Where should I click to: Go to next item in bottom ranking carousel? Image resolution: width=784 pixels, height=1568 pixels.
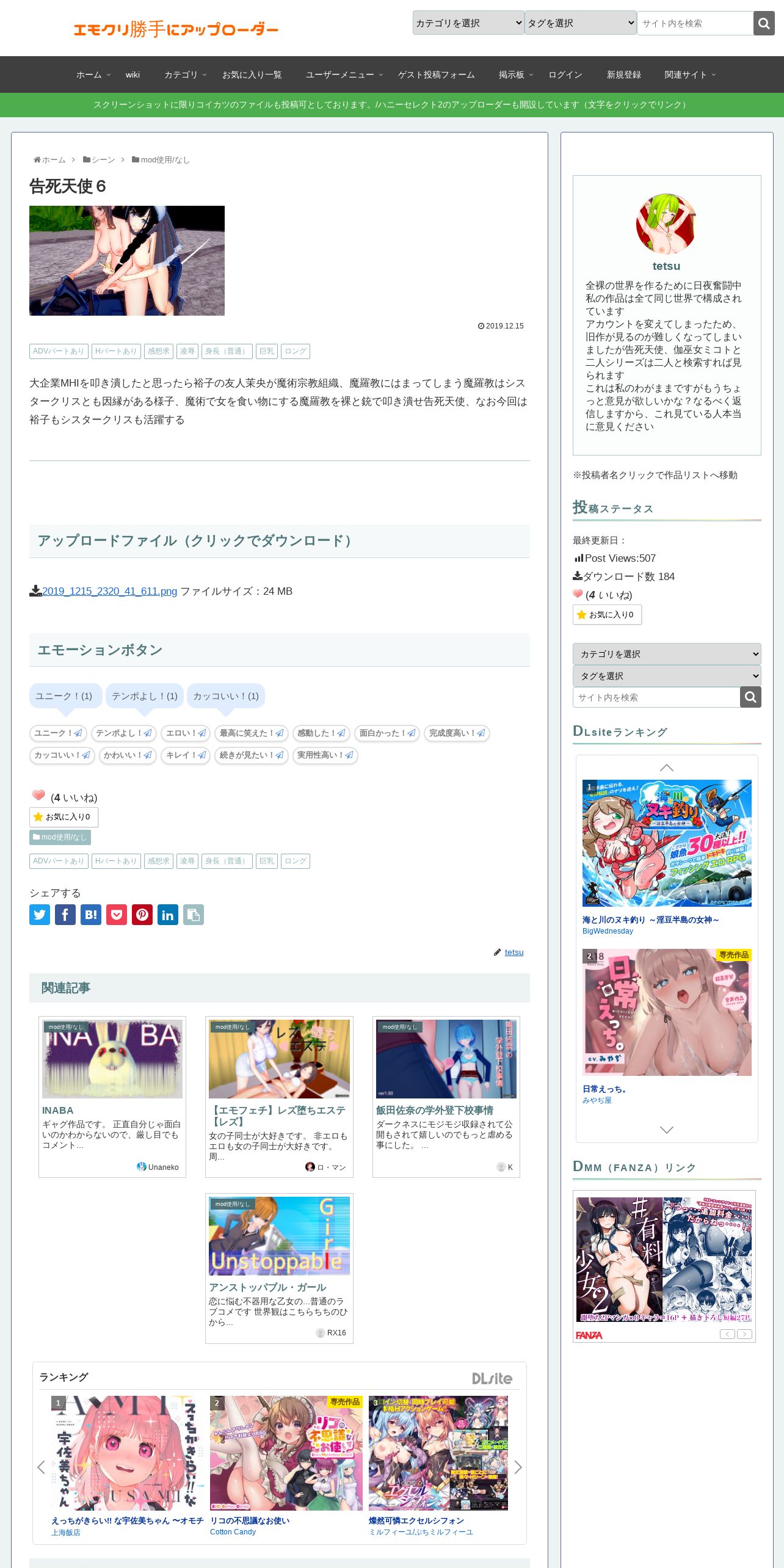pos(518,1467)
